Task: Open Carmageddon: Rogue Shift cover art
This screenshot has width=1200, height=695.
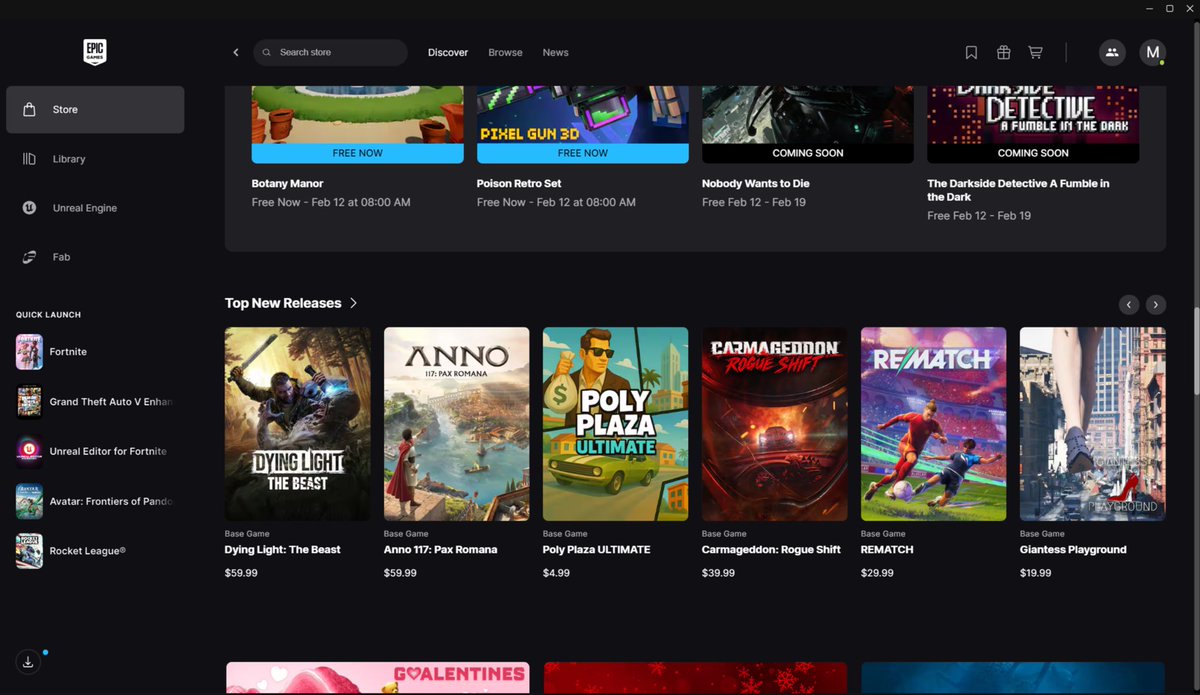Action: tap(775, 424)
